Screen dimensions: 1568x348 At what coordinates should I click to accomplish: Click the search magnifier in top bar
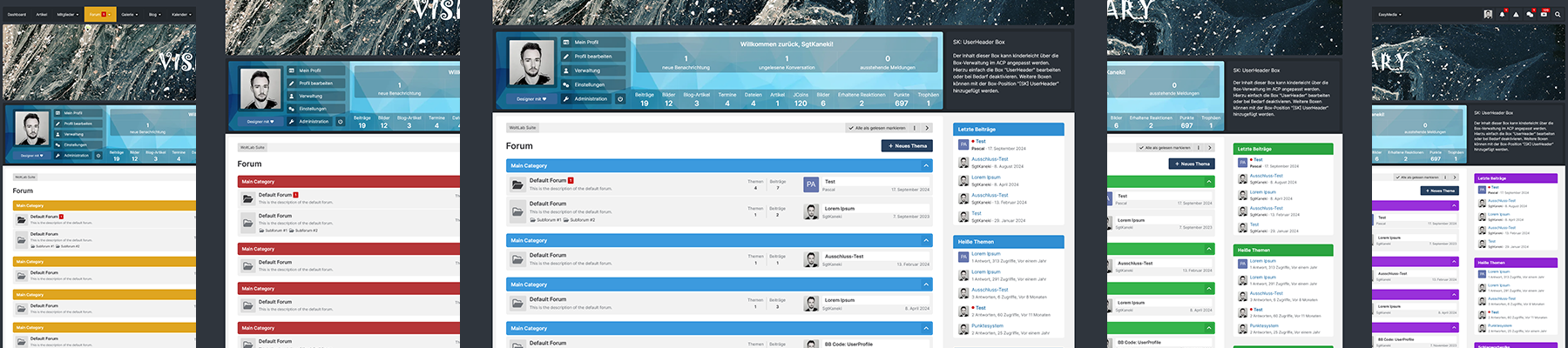pyautogui.click(x=1558, y=14)
